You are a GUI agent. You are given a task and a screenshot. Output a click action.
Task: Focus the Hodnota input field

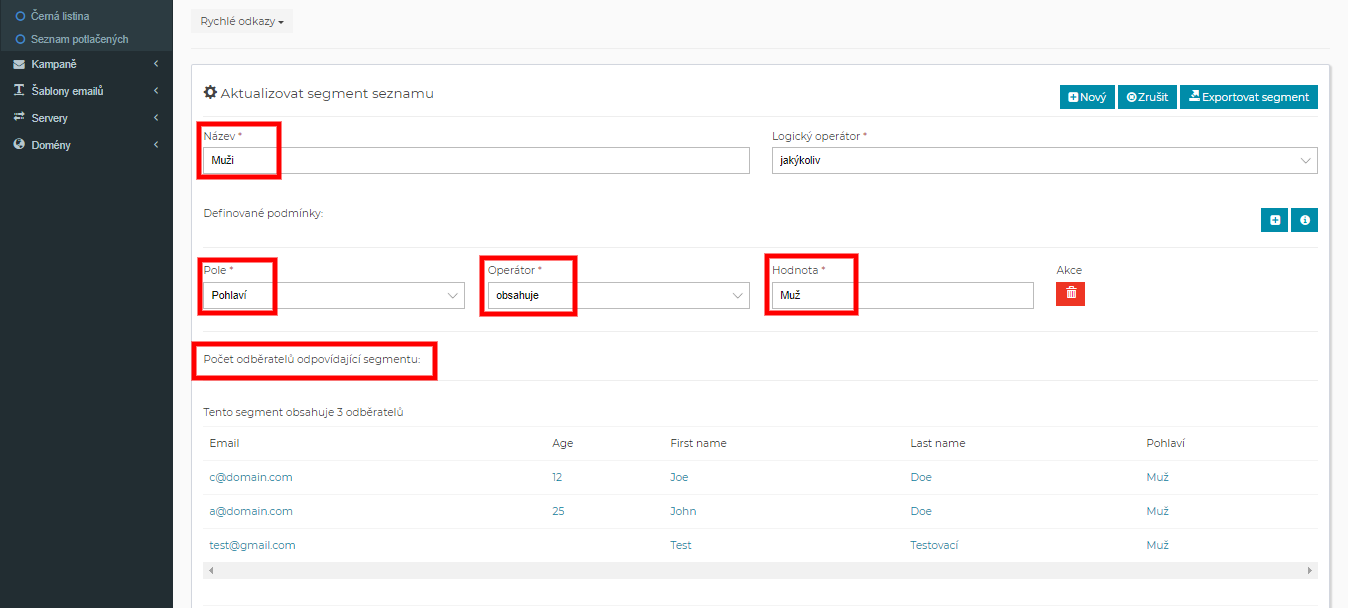point(900,295)
